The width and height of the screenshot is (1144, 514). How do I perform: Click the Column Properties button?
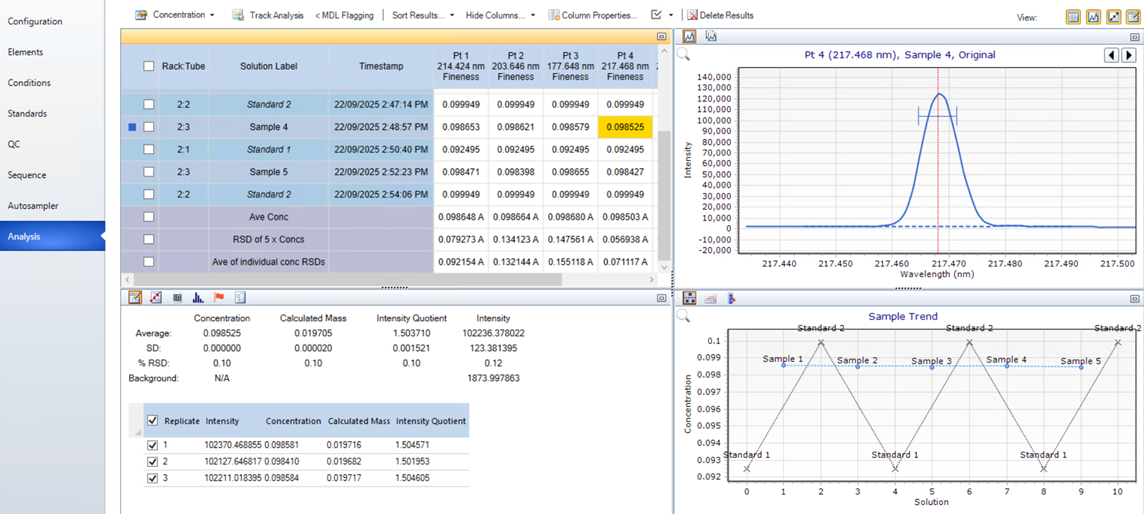pos(593,15)
